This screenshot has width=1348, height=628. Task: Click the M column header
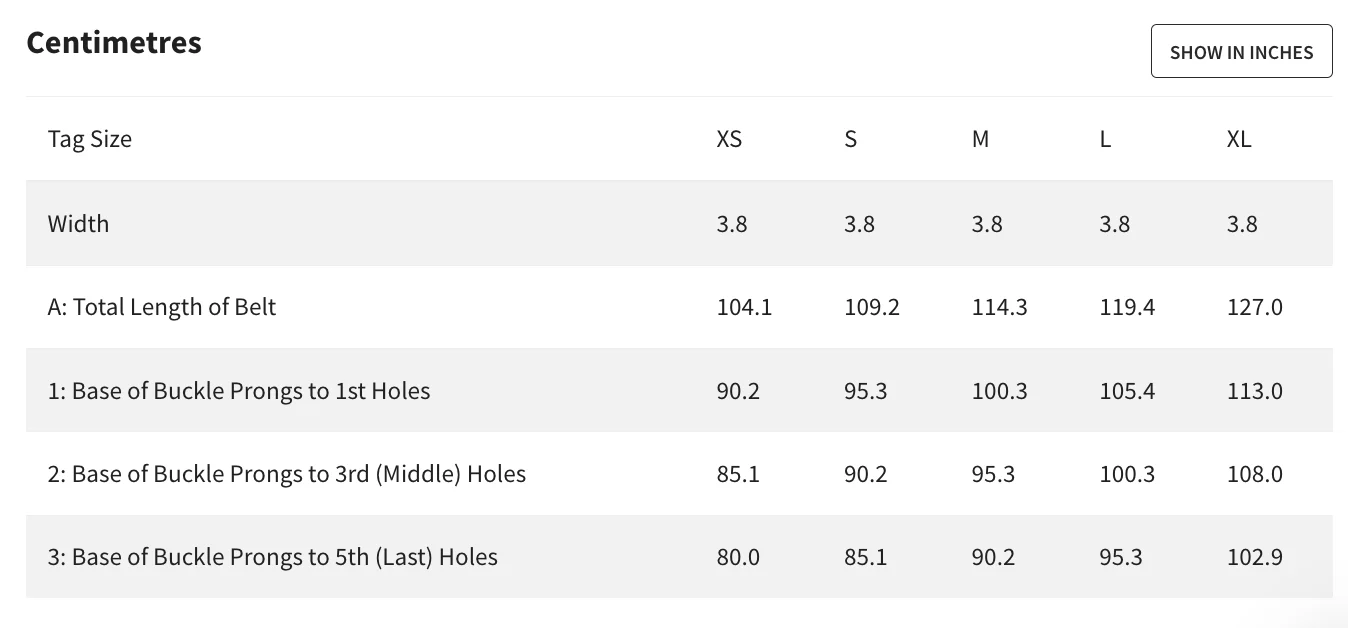click(980, 139)
